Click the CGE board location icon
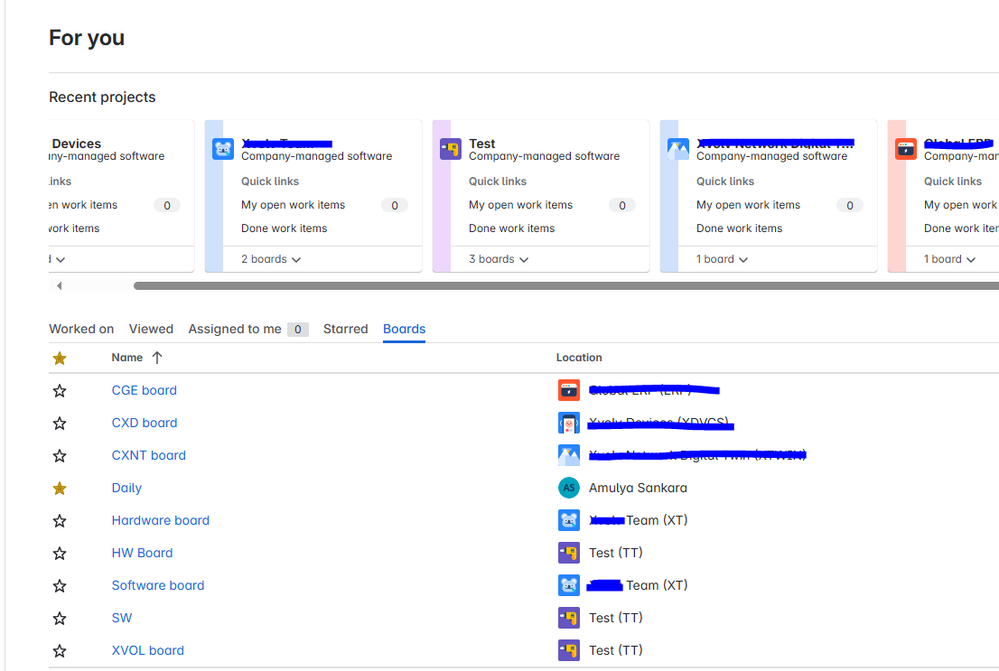Screen dimensions: 999x671 point(569,390)
